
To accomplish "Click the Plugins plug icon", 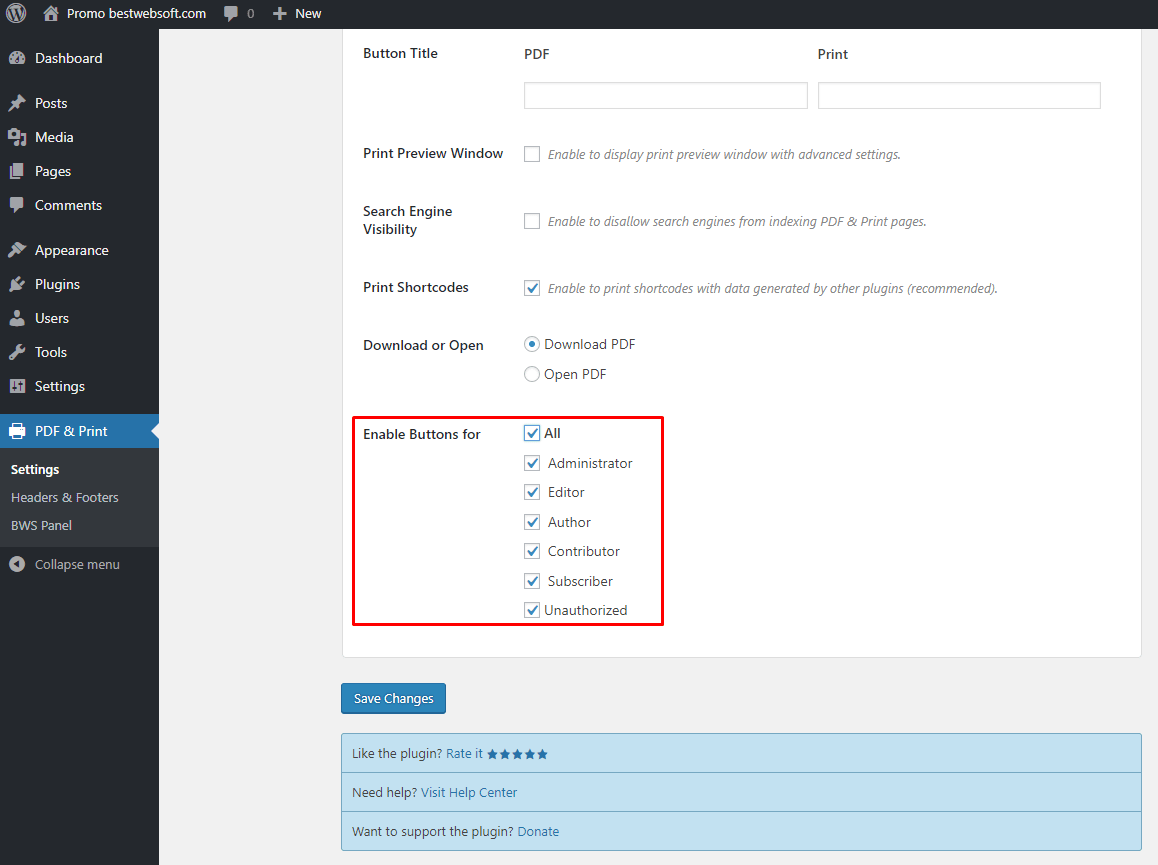I will click(17, 284).
